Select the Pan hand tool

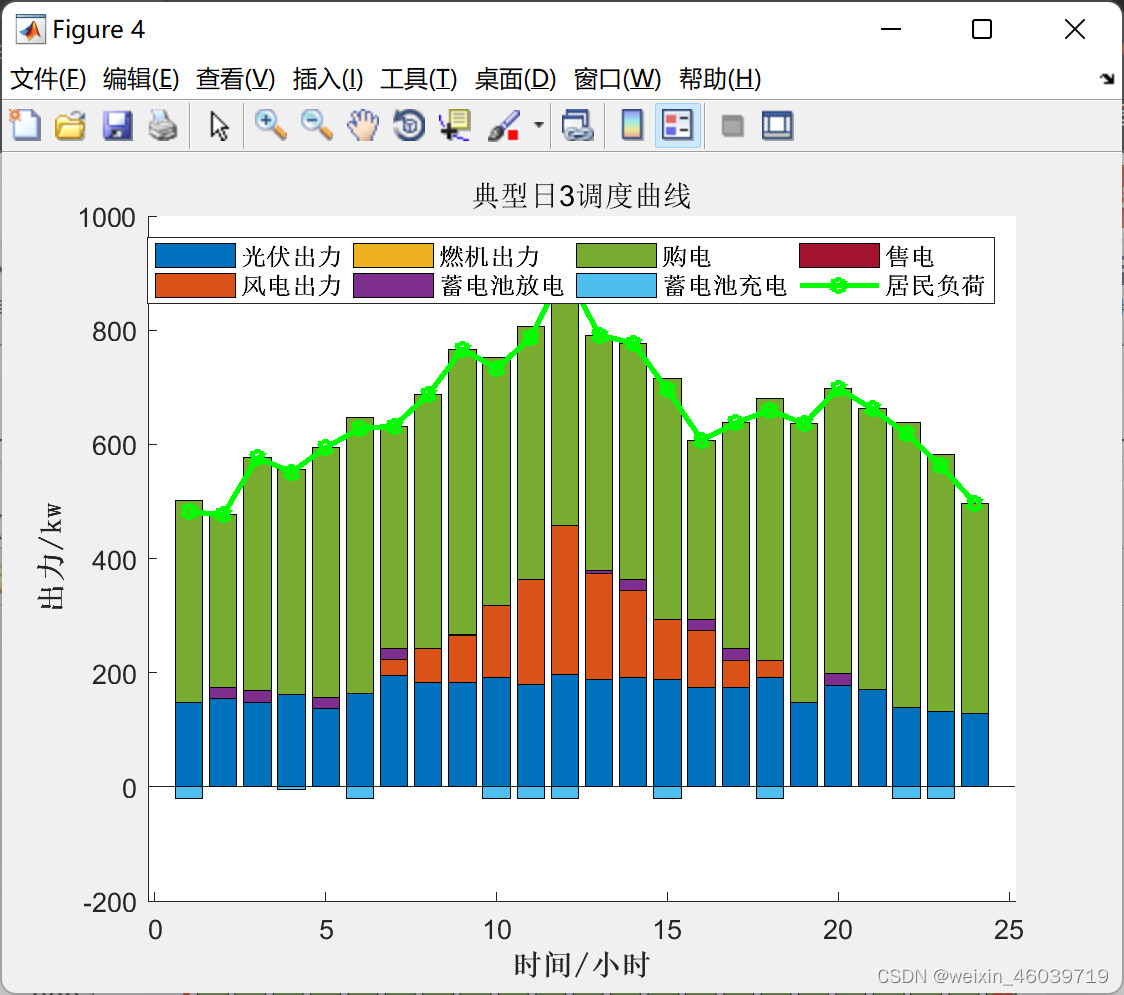[x=363, y=125]
